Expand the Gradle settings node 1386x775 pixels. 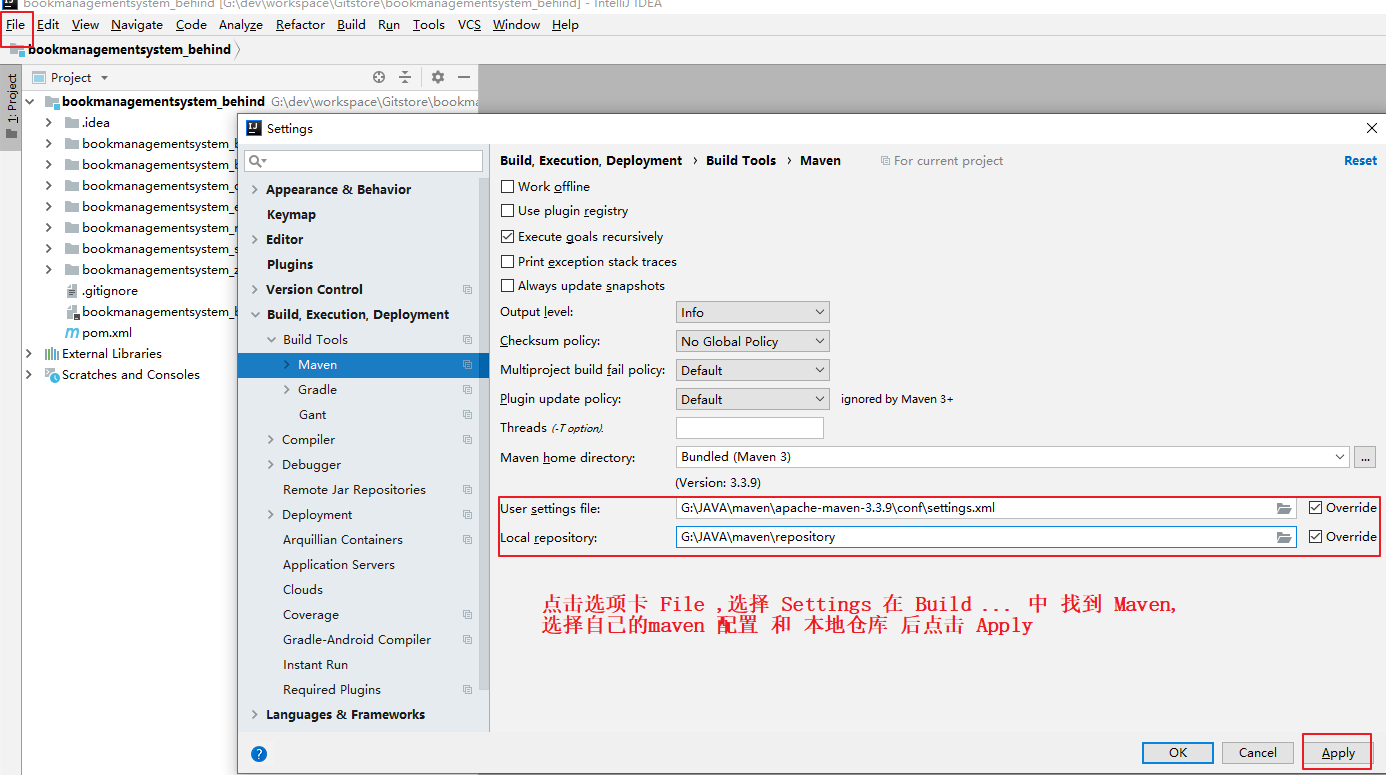287,390
